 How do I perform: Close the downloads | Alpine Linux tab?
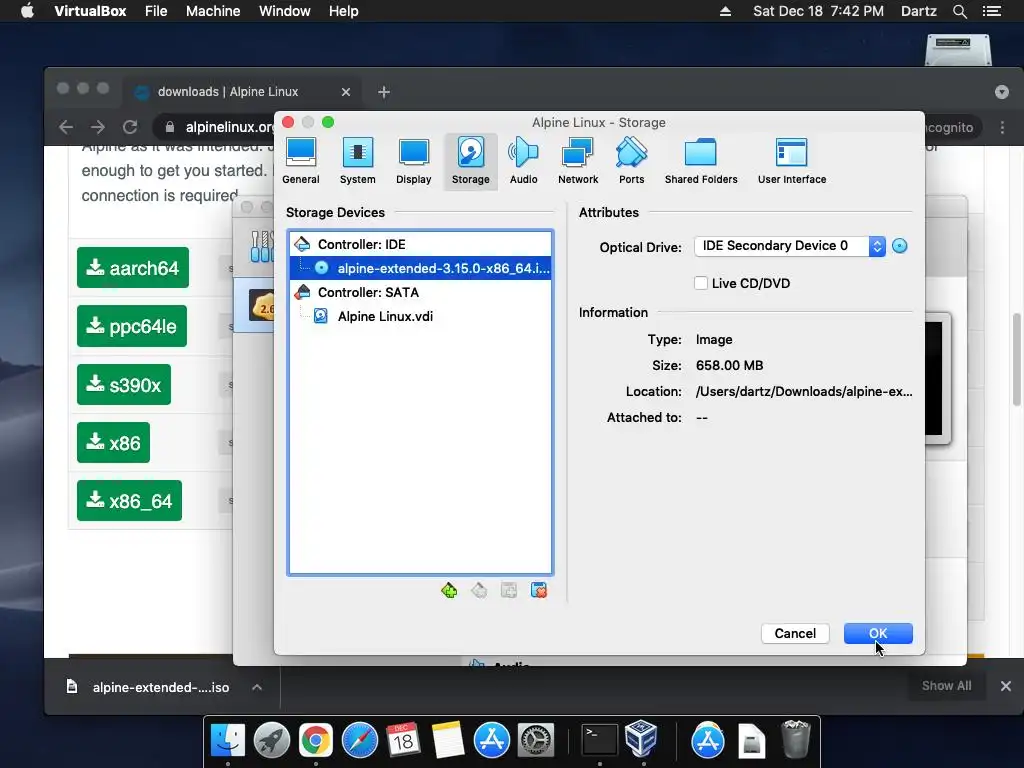coord(346,92)
